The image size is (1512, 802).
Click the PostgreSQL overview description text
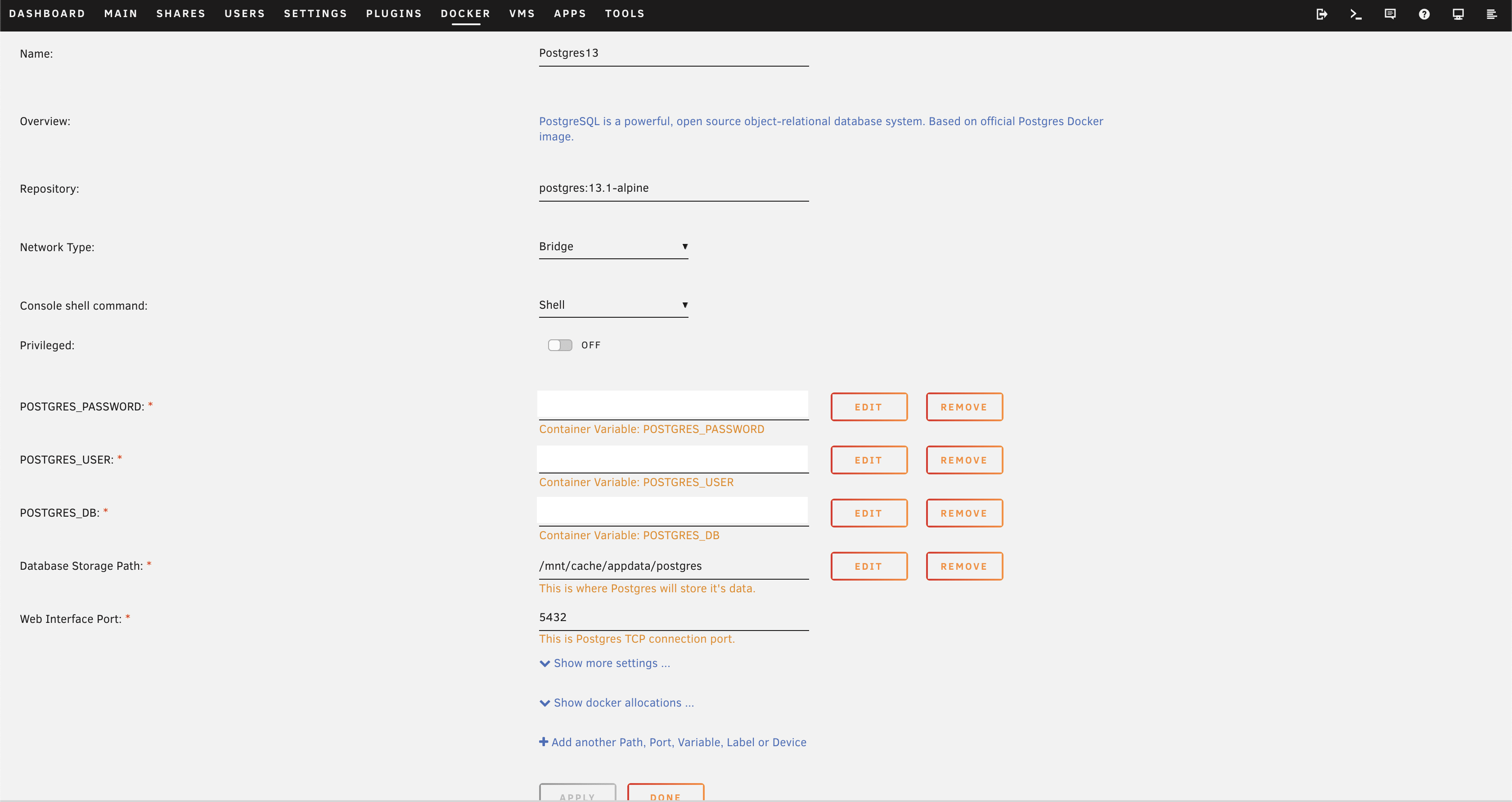pyautogui.click(x=821, y=129)
